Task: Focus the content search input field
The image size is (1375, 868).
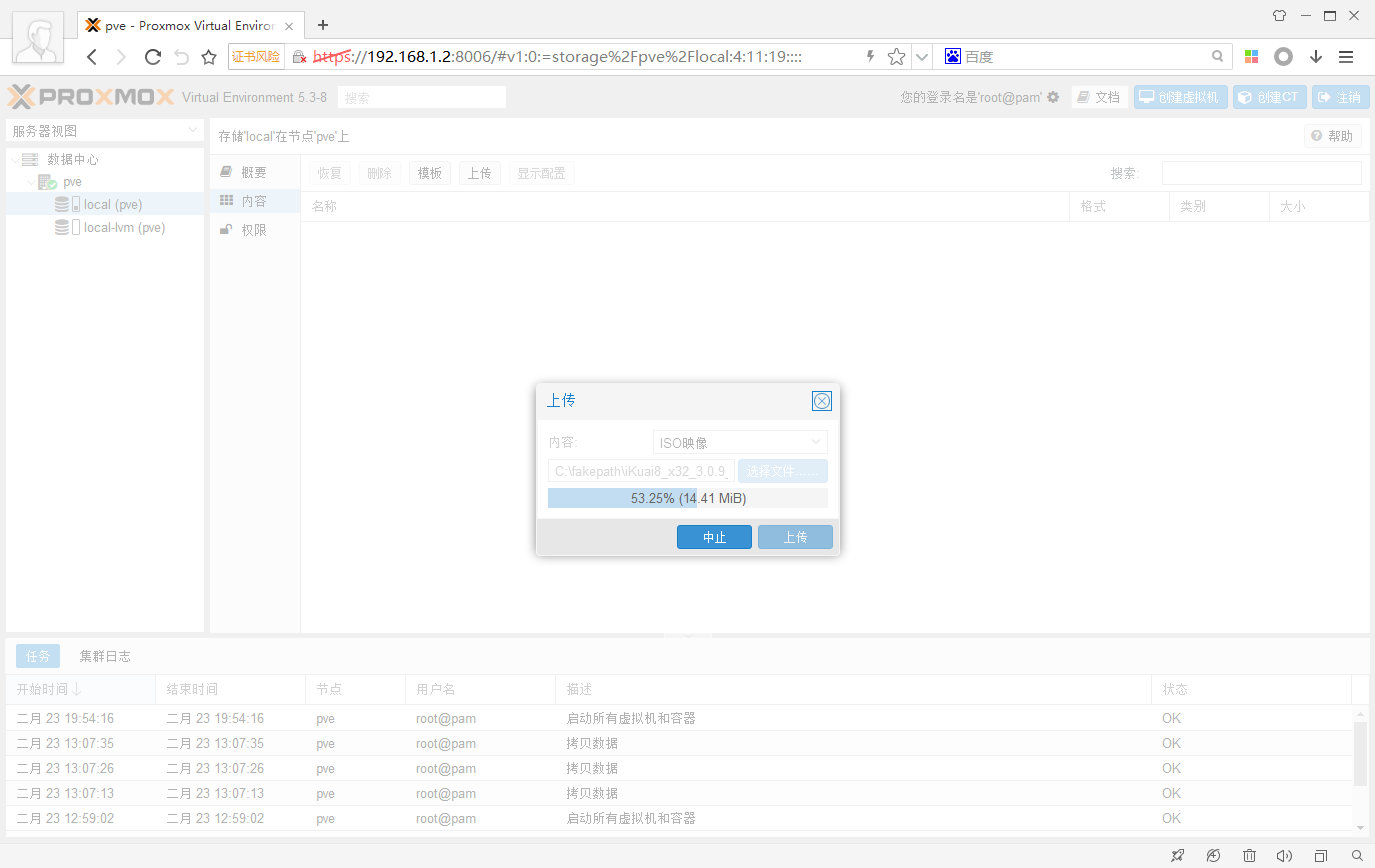Action: coord(1261,173)
